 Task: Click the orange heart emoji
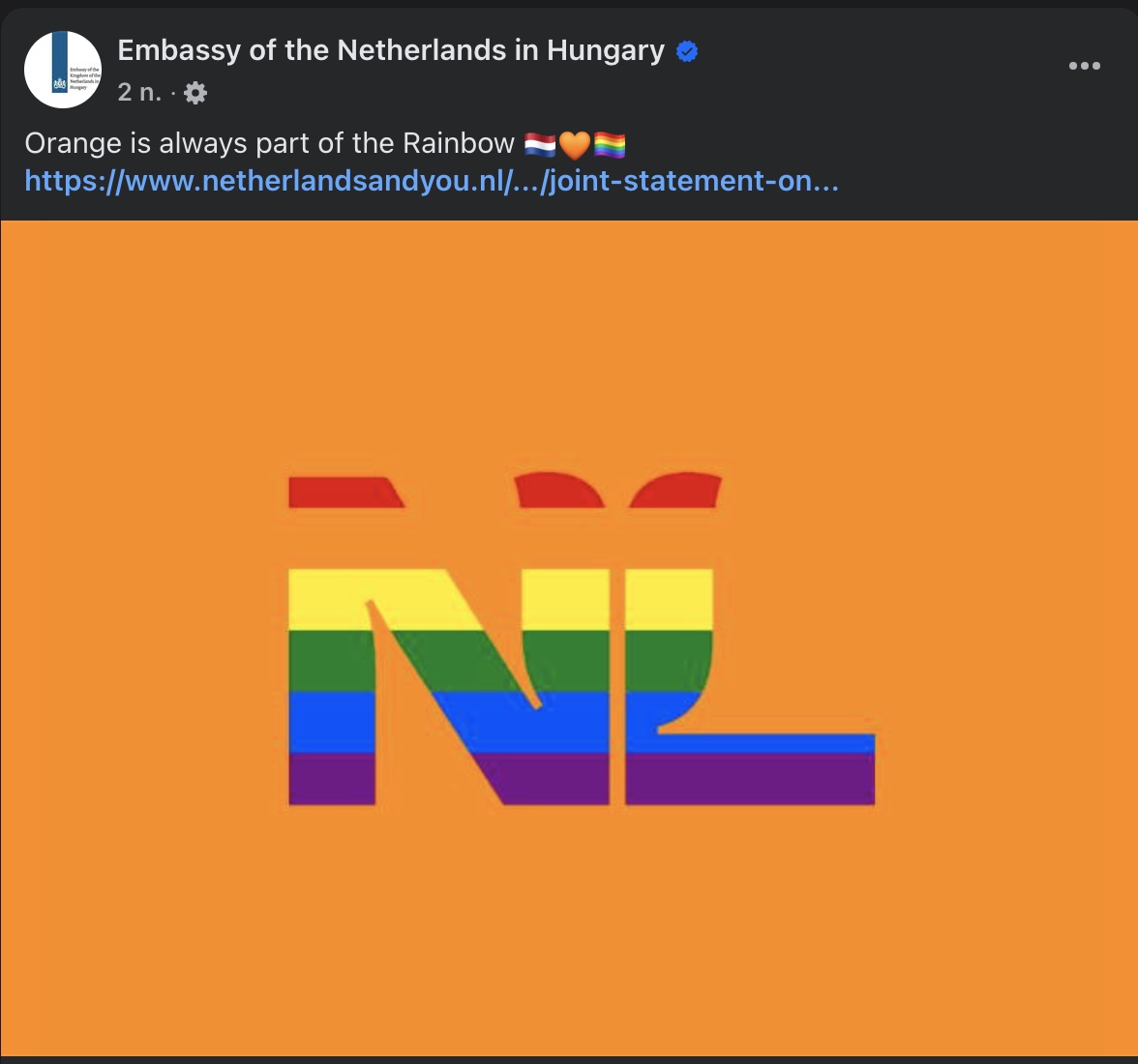pos(575,145)
